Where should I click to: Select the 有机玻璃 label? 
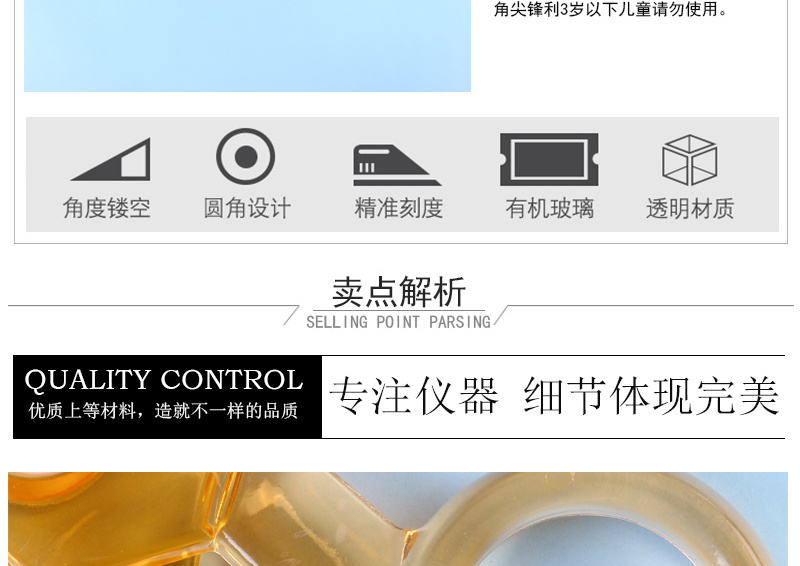tap(549, 208)
